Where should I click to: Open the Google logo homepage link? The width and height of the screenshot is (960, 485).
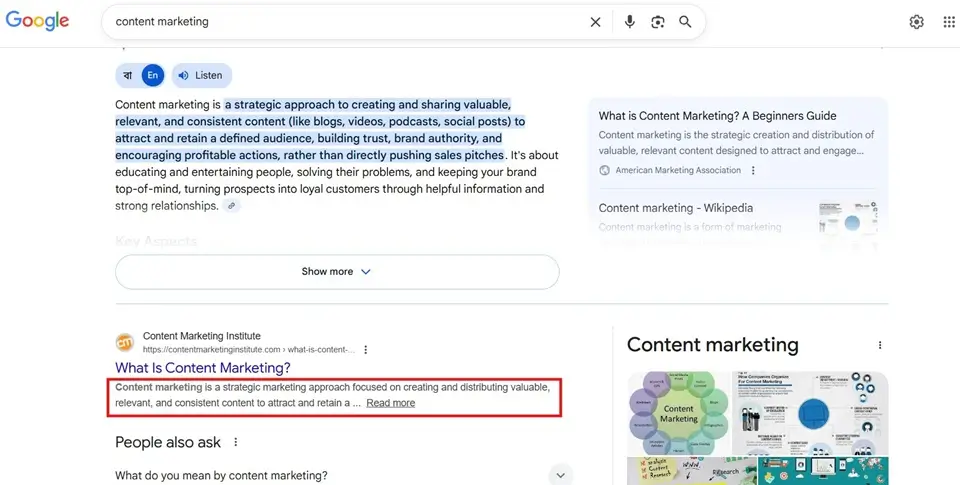click(x=37, y=21)
